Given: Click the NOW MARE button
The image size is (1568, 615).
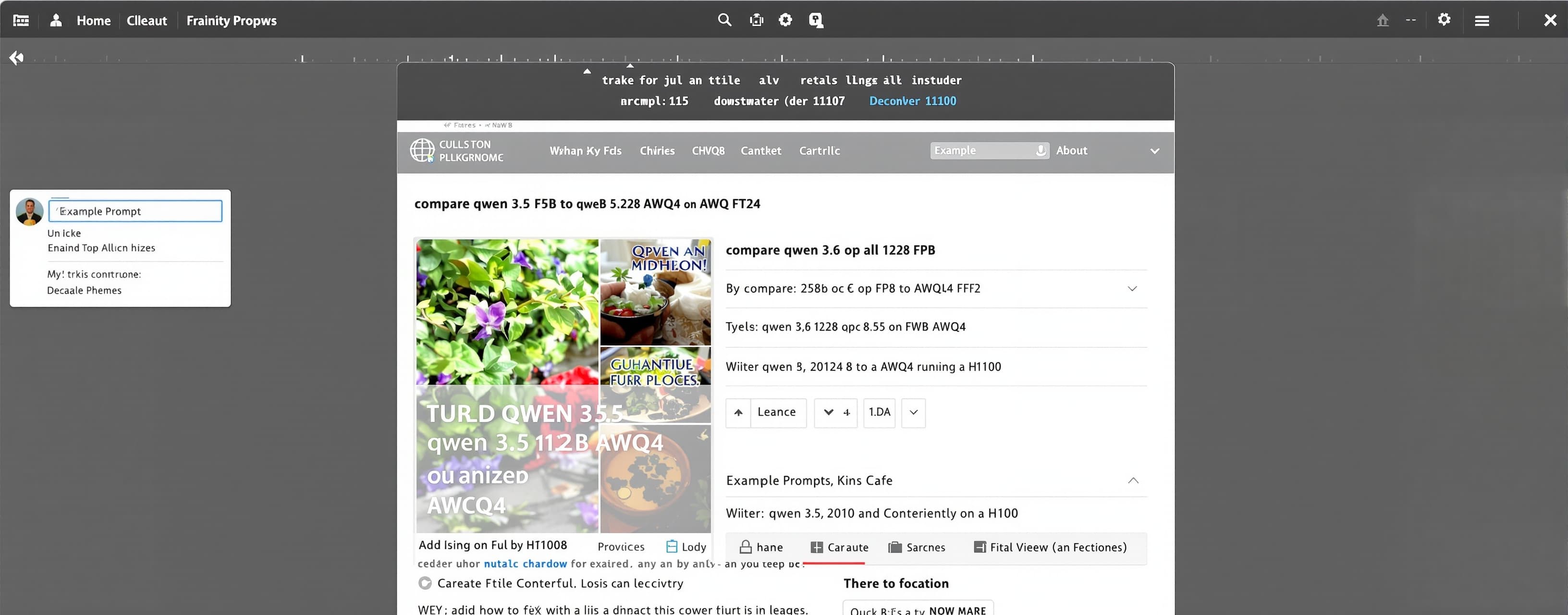Looking at the screenshot, I should (957, 610).
